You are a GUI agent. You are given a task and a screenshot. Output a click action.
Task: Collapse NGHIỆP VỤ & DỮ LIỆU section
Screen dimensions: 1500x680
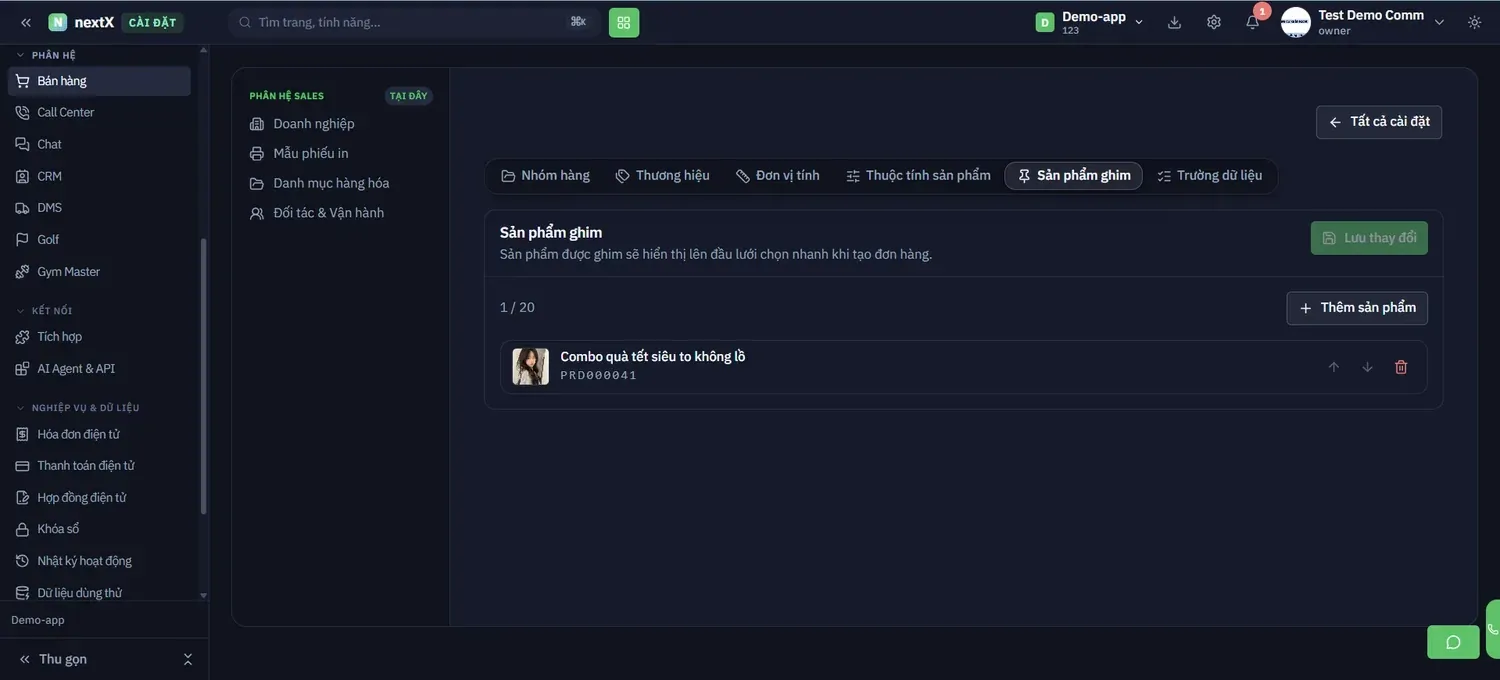click(77, 408)
